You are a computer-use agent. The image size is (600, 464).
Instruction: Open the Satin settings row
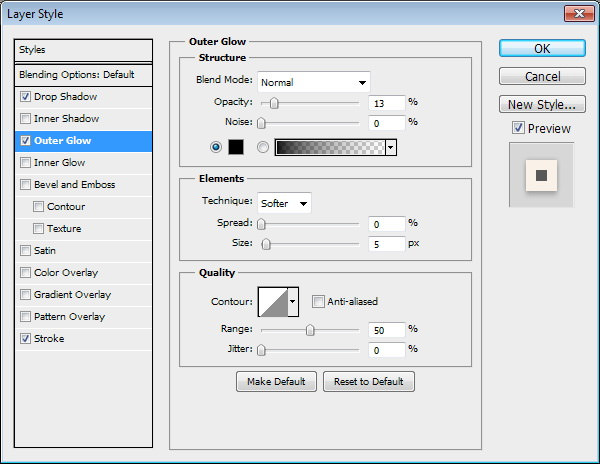click(83, 251)
